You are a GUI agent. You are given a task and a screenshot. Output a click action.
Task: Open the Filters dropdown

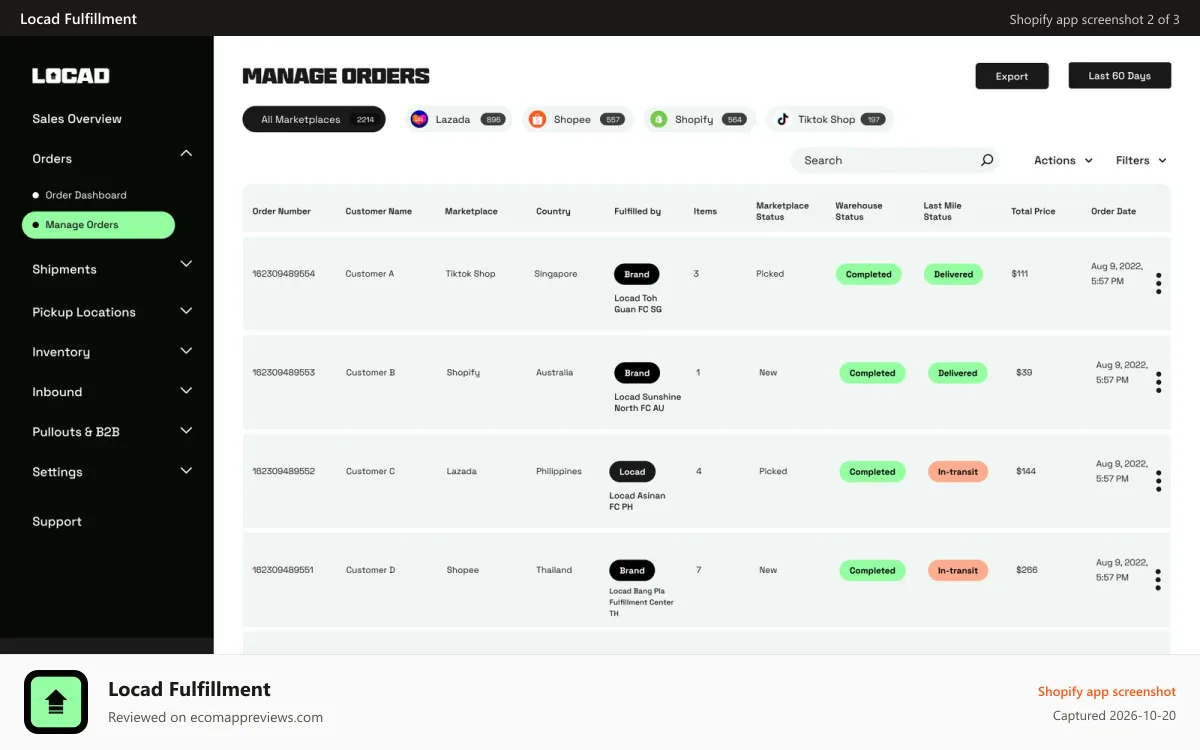coord(1141,160)
